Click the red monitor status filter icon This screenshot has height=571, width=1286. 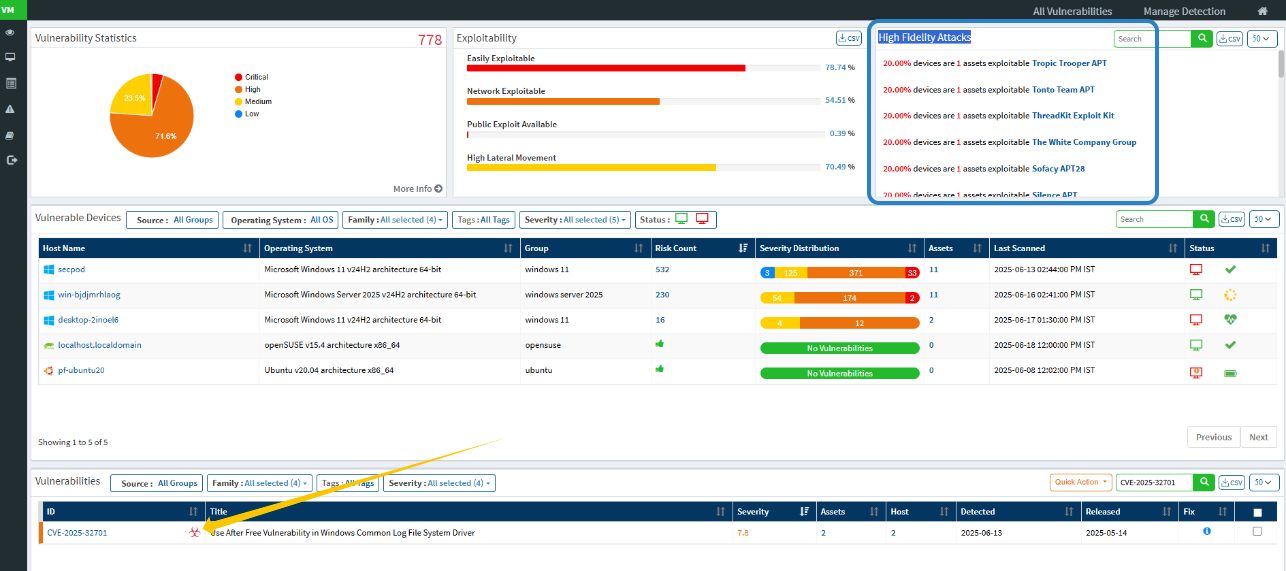coord(702,219)
